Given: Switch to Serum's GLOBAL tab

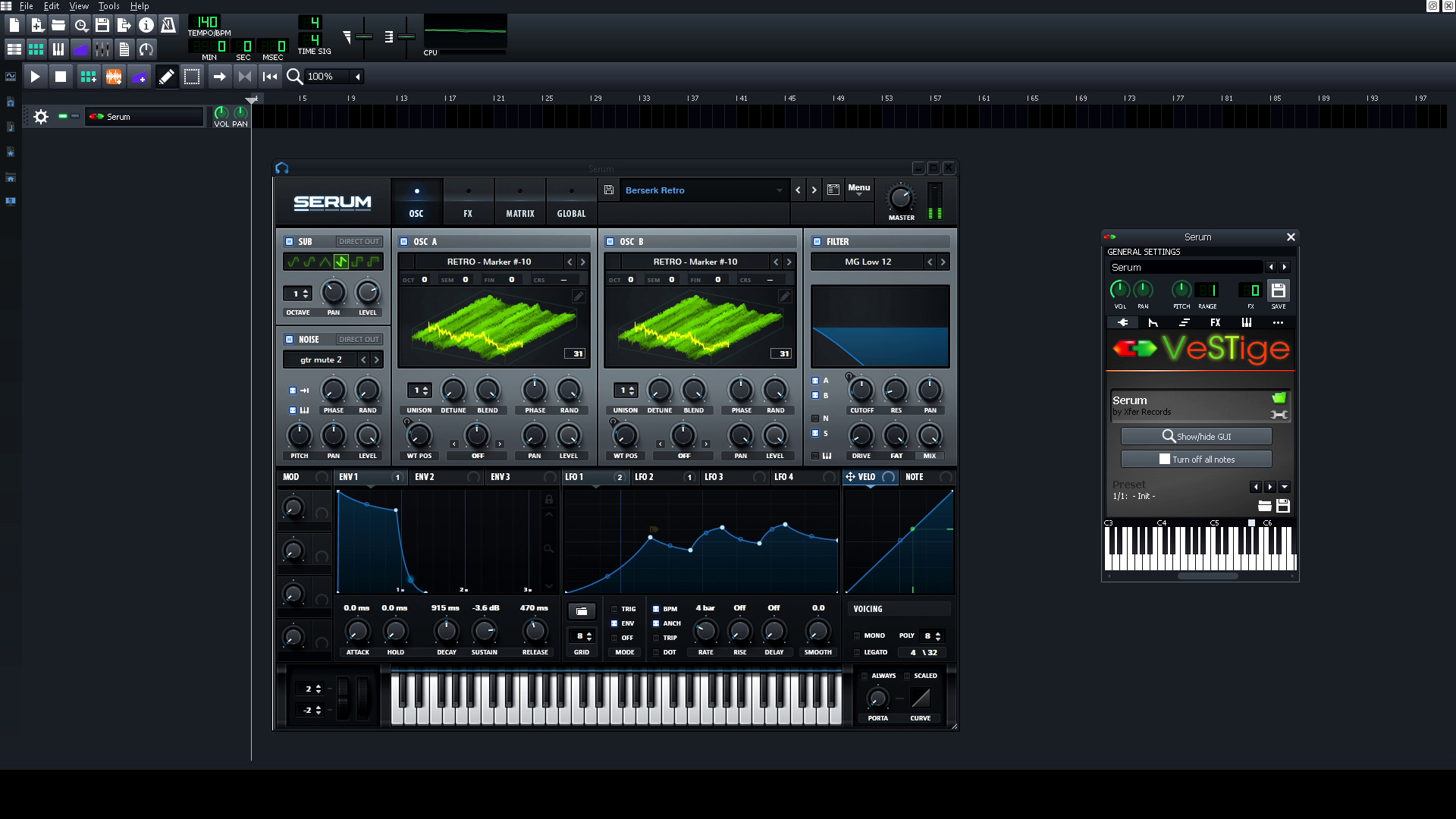Looking at the screenshot, I should coord(572,202).
